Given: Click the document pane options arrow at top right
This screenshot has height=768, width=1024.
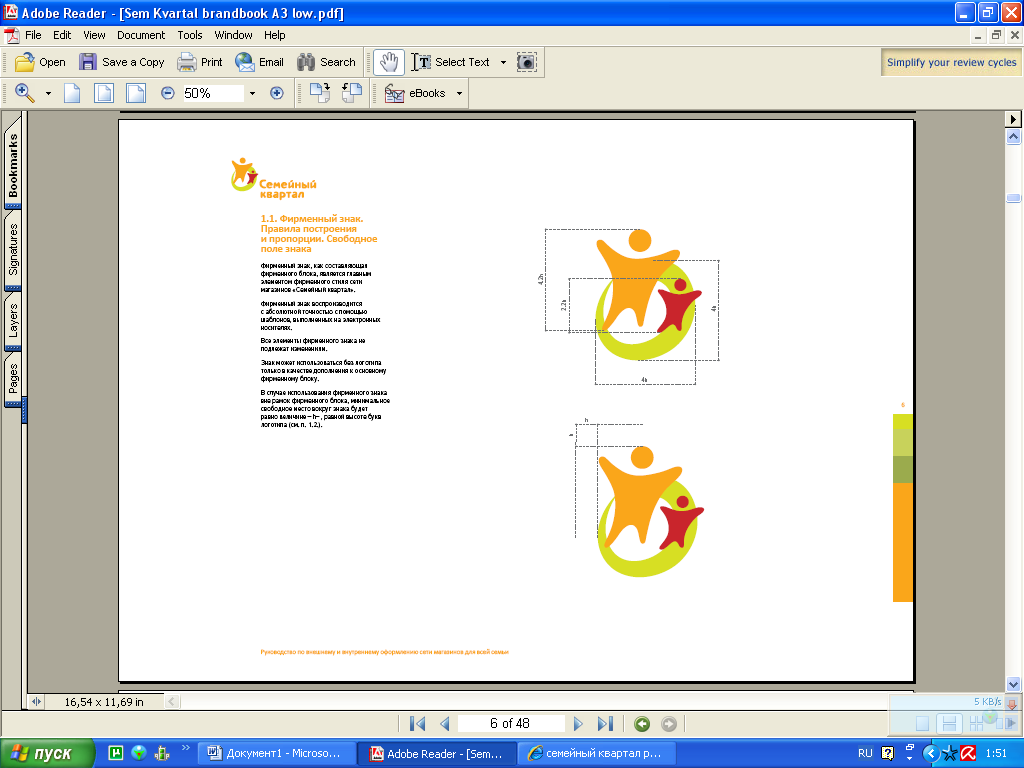Looking at the screenshot, I should [x=1012, y=119].
